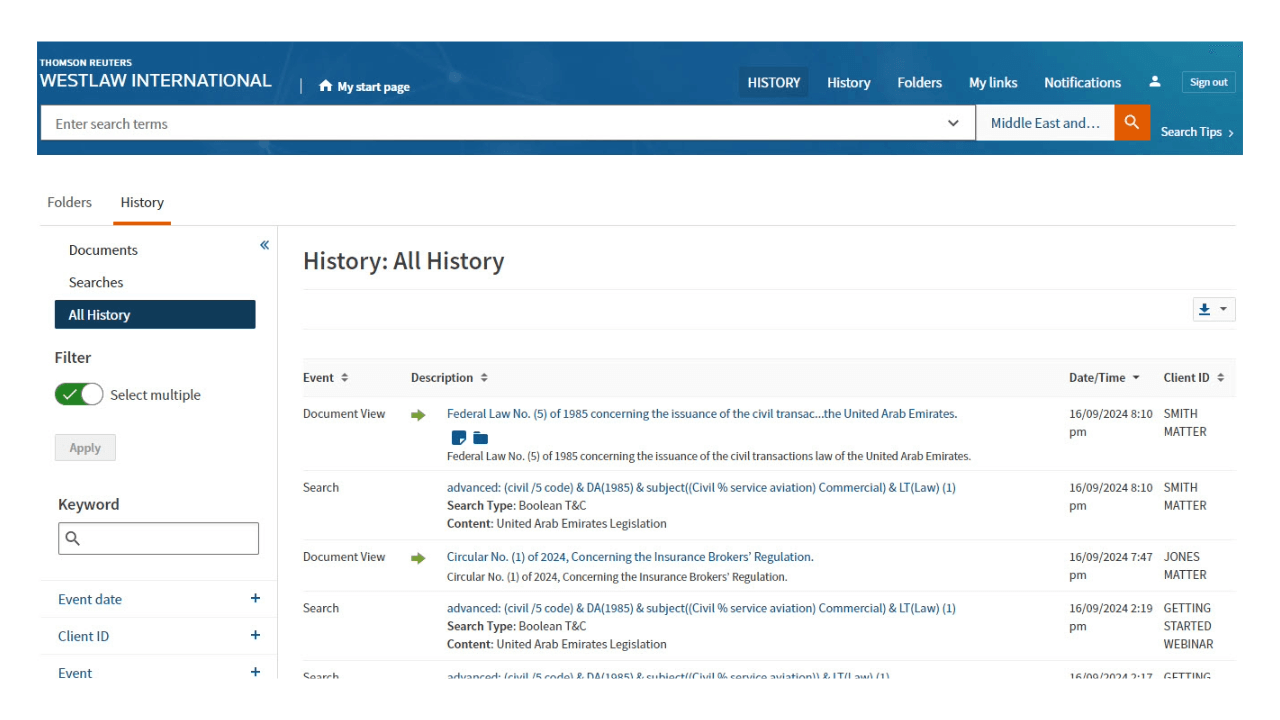Sort by the Client ID column header

[1193, 378]
